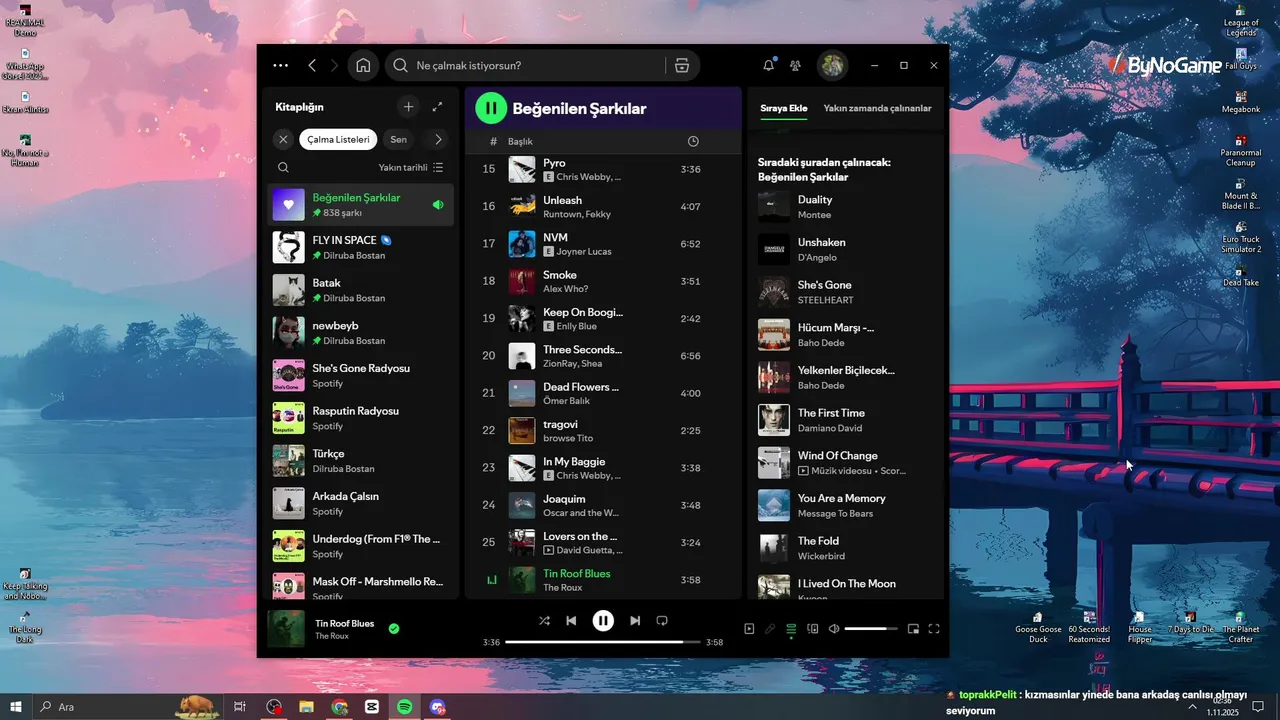This screenshot has width=1280, height=720.
Task: Open the notifications bell
Action: tap(768, 65)
